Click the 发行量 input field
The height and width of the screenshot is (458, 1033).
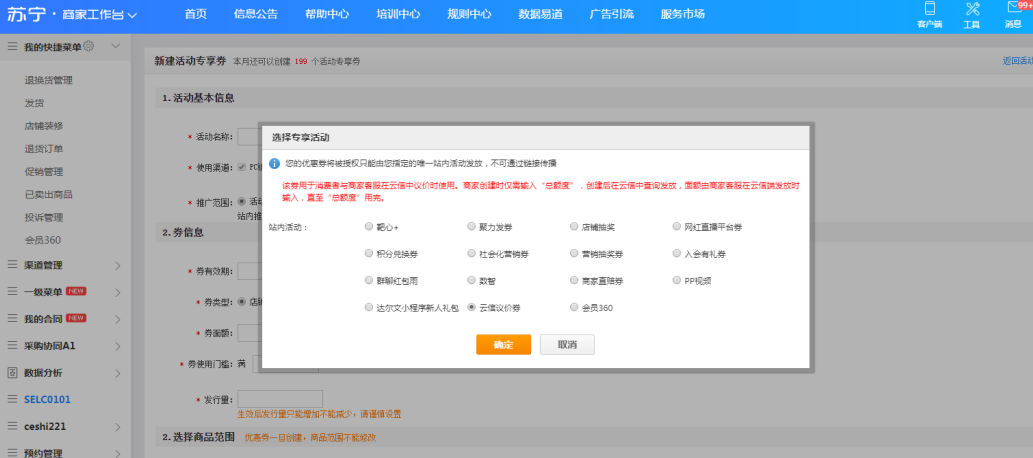tap(280, 399)
